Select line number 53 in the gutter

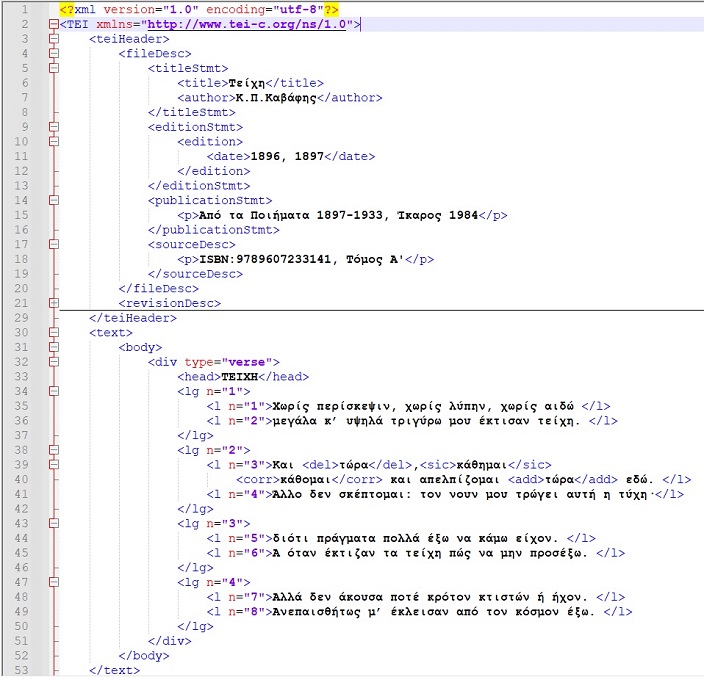[x=21, y=670]
